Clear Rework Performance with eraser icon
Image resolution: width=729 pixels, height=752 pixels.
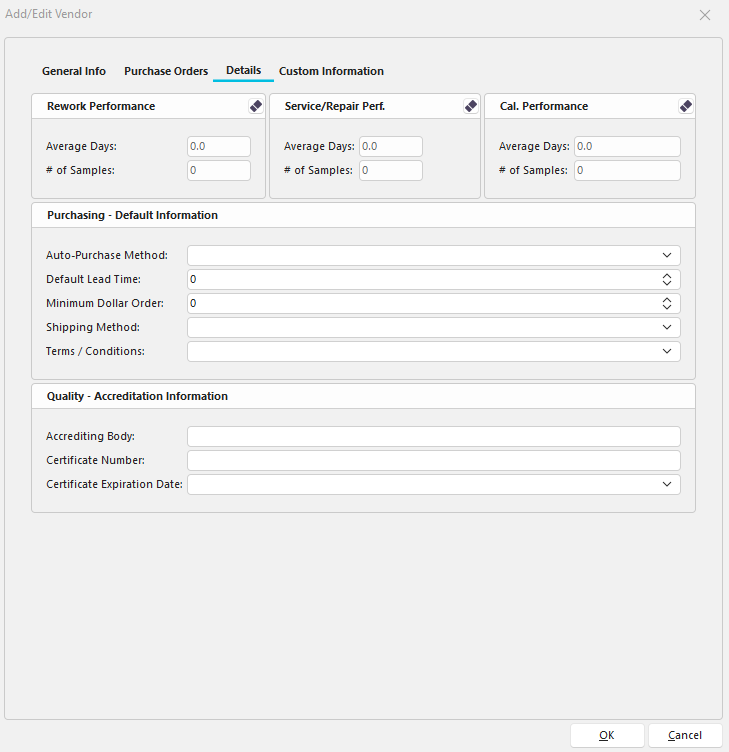pyautogui.click(x=255, y=106)
